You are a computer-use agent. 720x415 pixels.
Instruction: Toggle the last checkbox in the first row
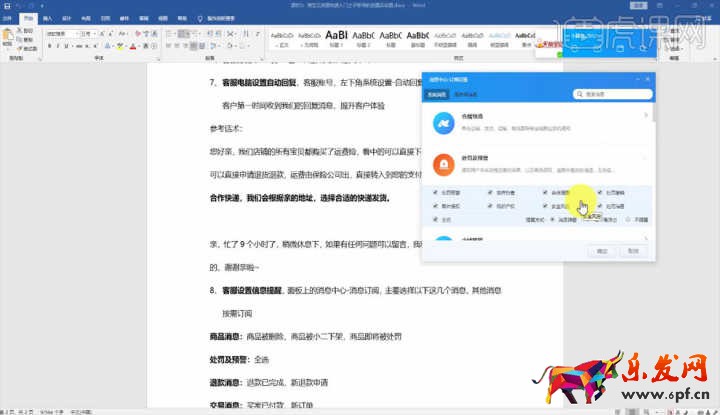(x=599, y=192)
